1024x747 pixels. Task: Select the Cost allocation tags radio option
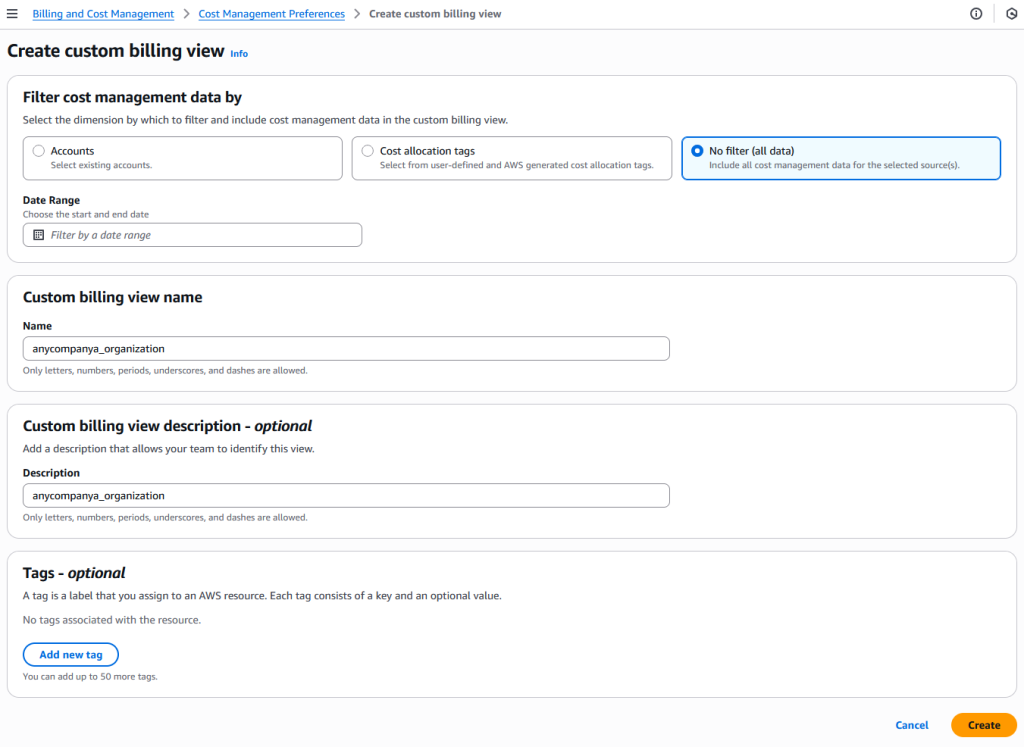coord(368,151)
